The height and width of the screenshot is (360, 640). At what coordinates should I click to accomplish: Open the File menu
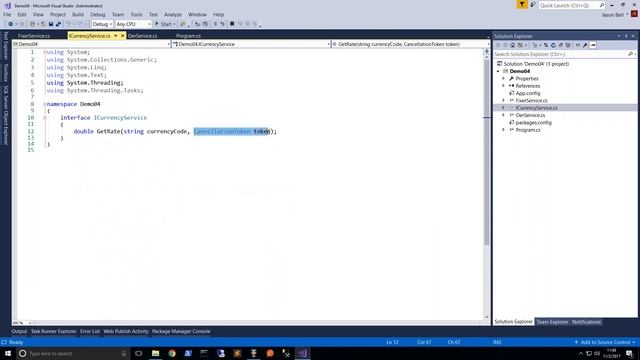(7, 14)
